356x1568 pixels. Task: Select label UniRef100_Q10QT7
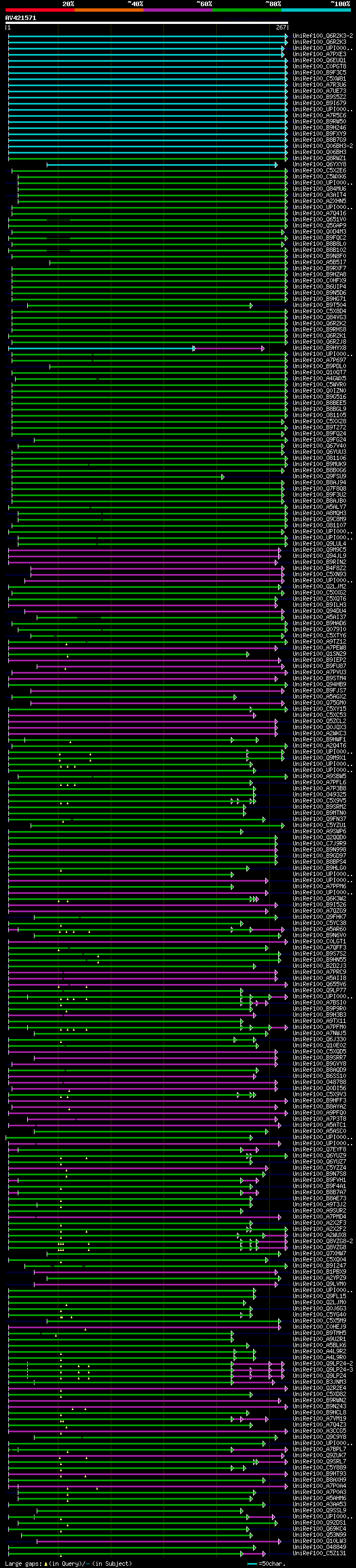click(x=319, y=373)
